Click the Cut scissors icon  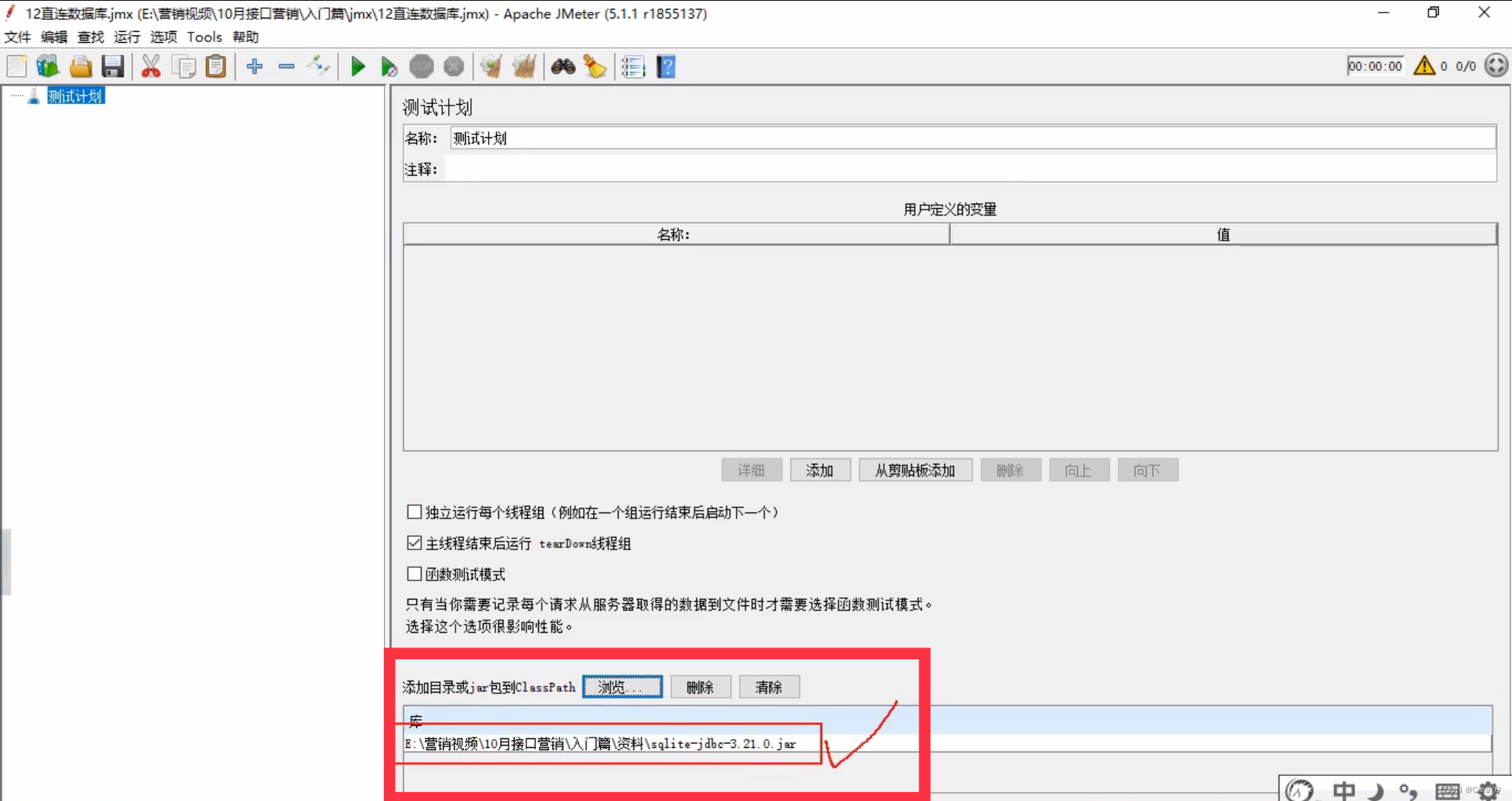151,66
